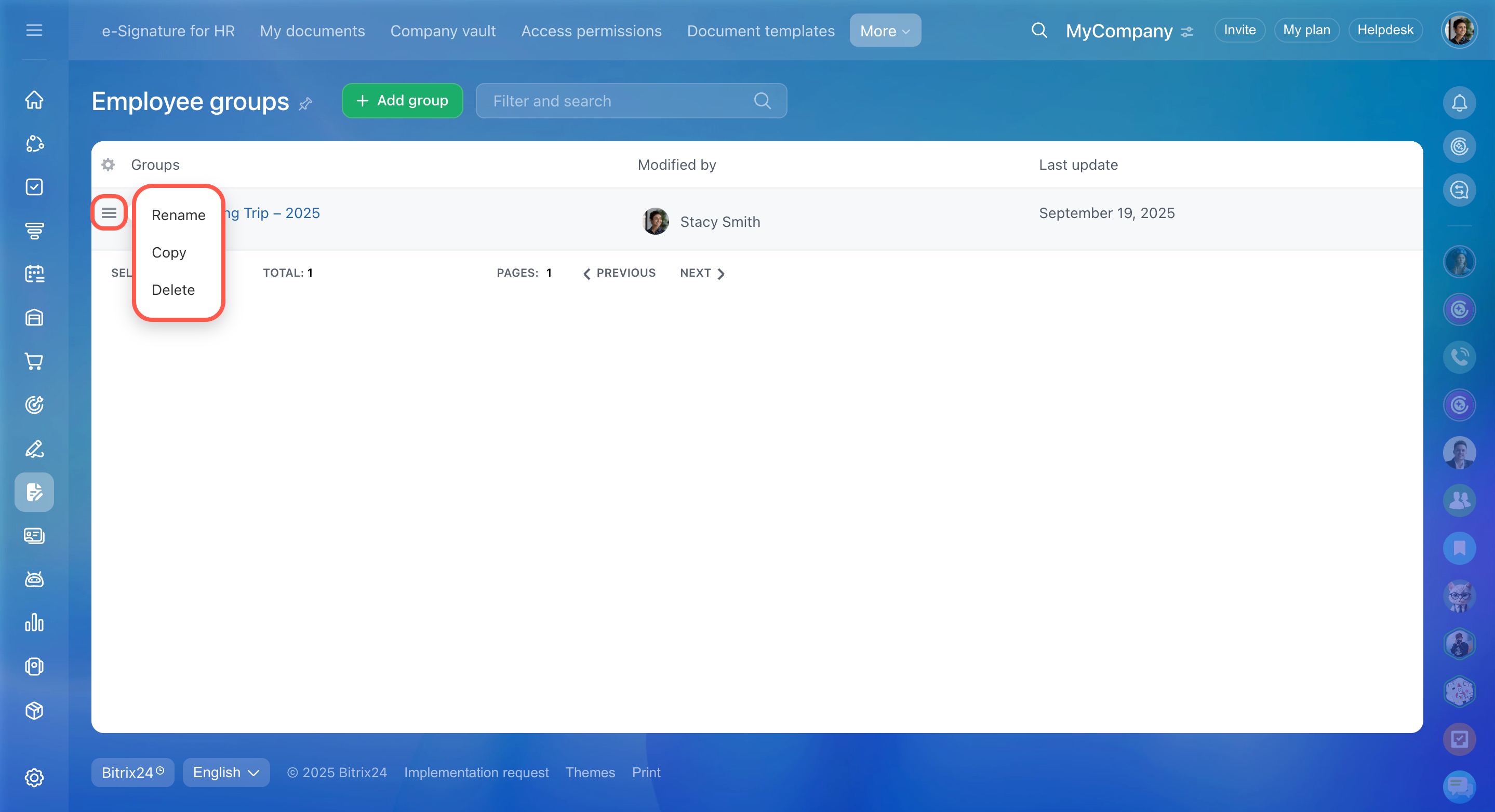1495x812 pixels.
Task: Click the Bitrix24 footer button
Action: [132, 773]
